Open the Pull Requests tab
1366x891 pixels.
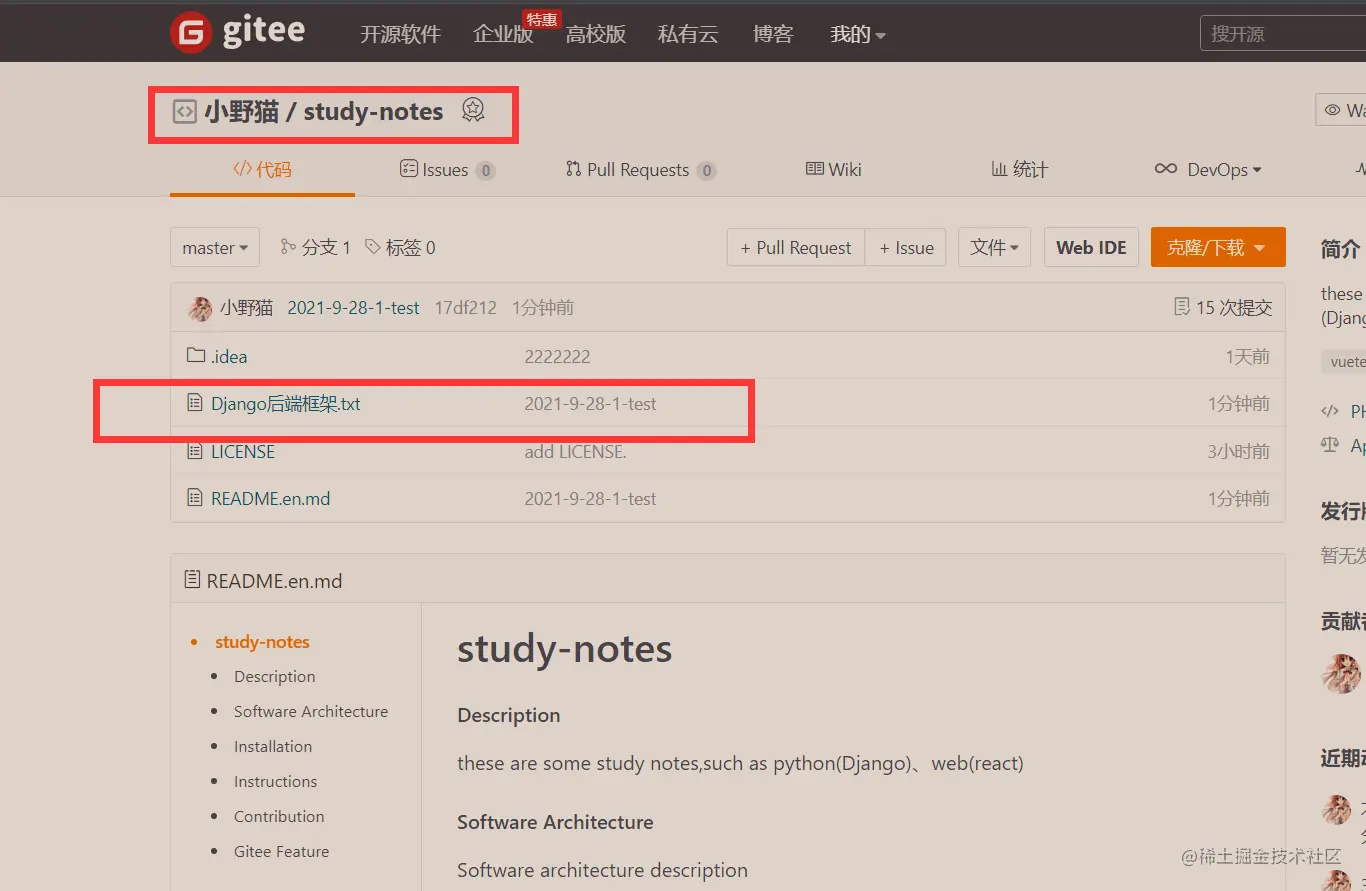[x=640, y=169]
